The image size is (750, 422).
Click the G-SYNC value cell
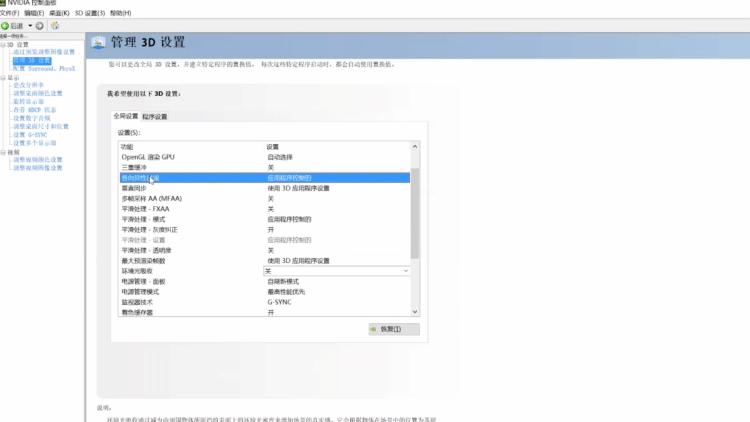coord(279,302)
